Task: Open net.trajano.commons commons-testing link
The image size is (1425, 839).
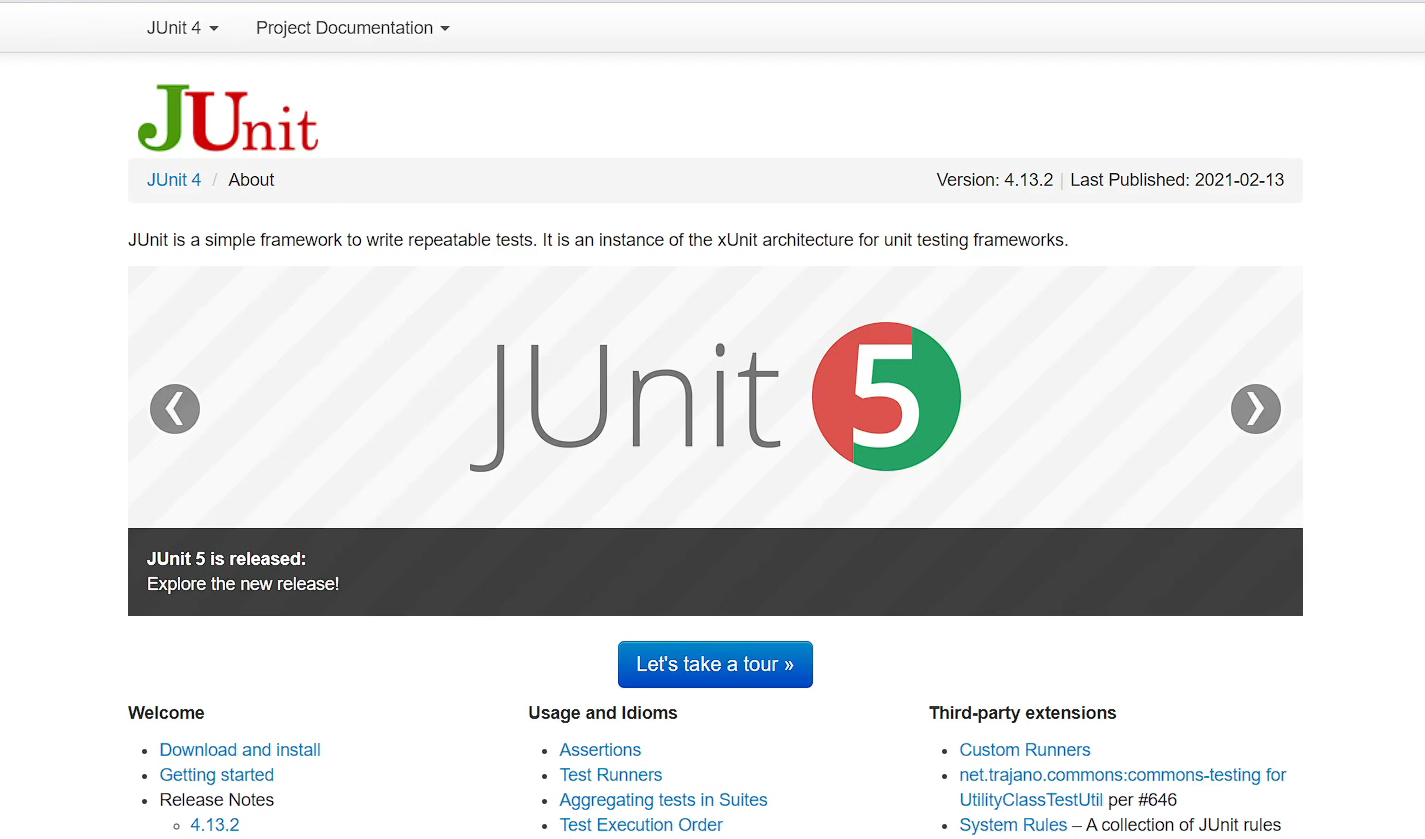Action: 1122,775
